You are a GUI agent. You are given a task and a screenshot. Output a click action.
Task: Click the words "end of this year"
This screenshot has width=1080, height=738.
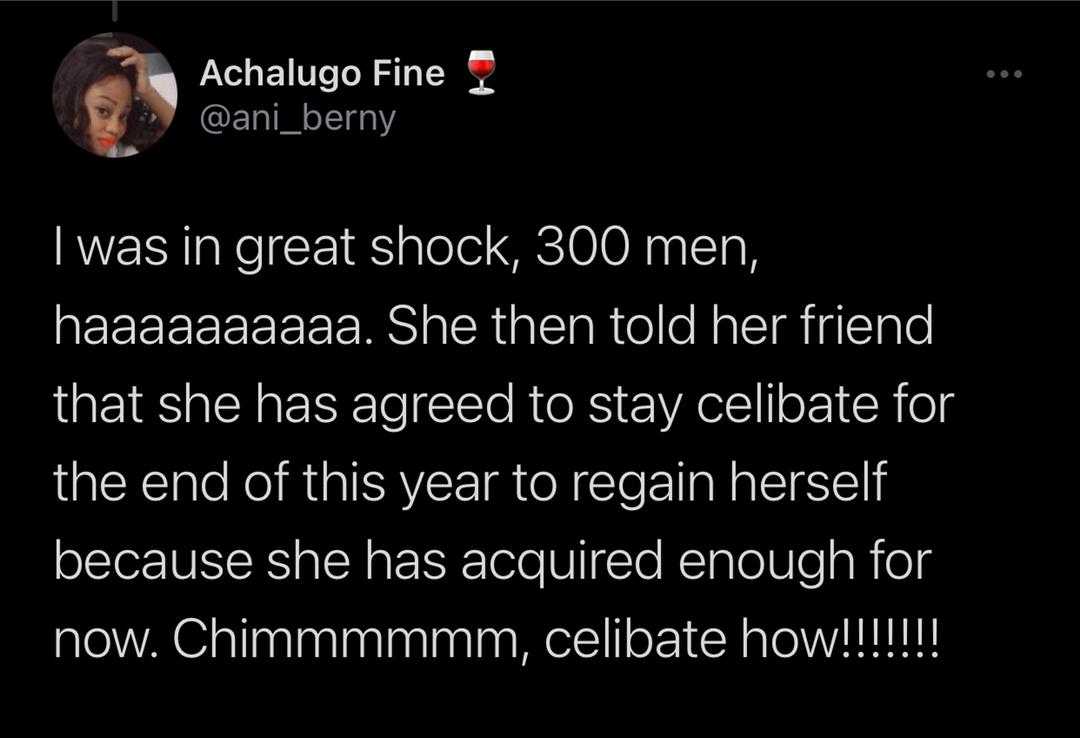(320, 484)
